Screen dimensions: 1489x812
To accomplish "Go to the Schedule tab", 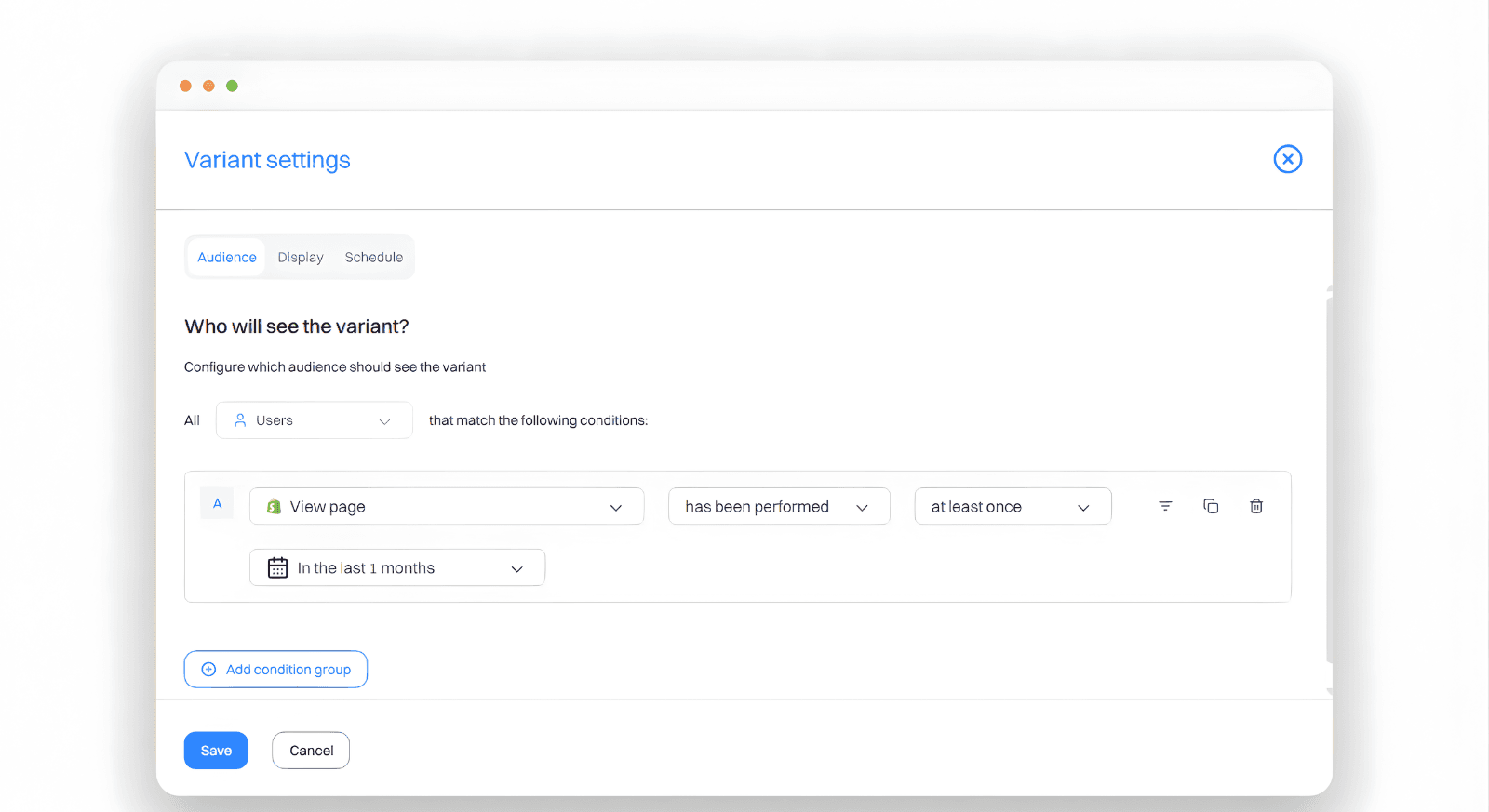I will tap(373, 258).
